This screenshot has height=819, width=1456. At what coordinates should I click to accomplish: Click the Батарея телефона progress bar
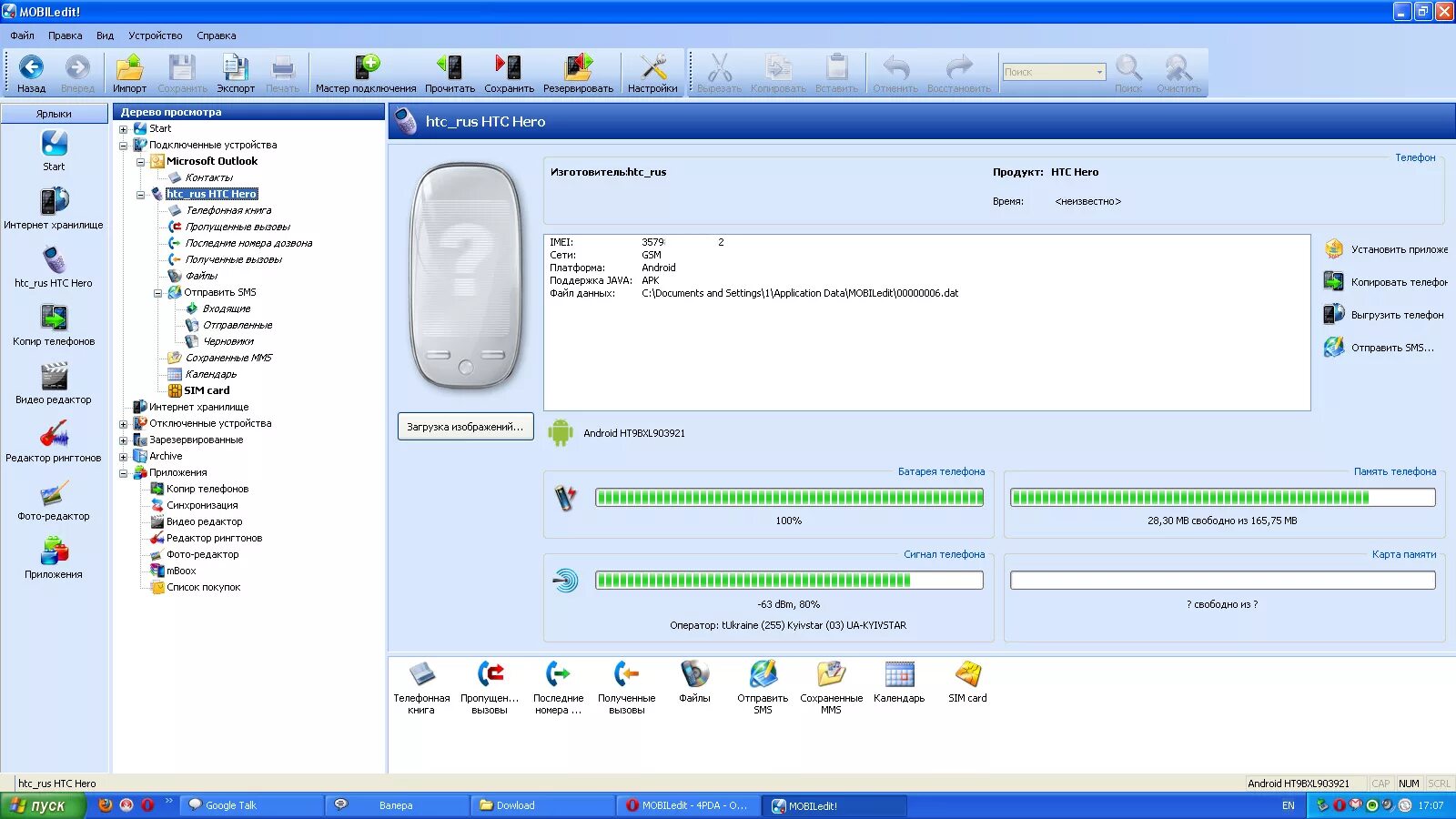pyautogui.click(x=789, y=498)
